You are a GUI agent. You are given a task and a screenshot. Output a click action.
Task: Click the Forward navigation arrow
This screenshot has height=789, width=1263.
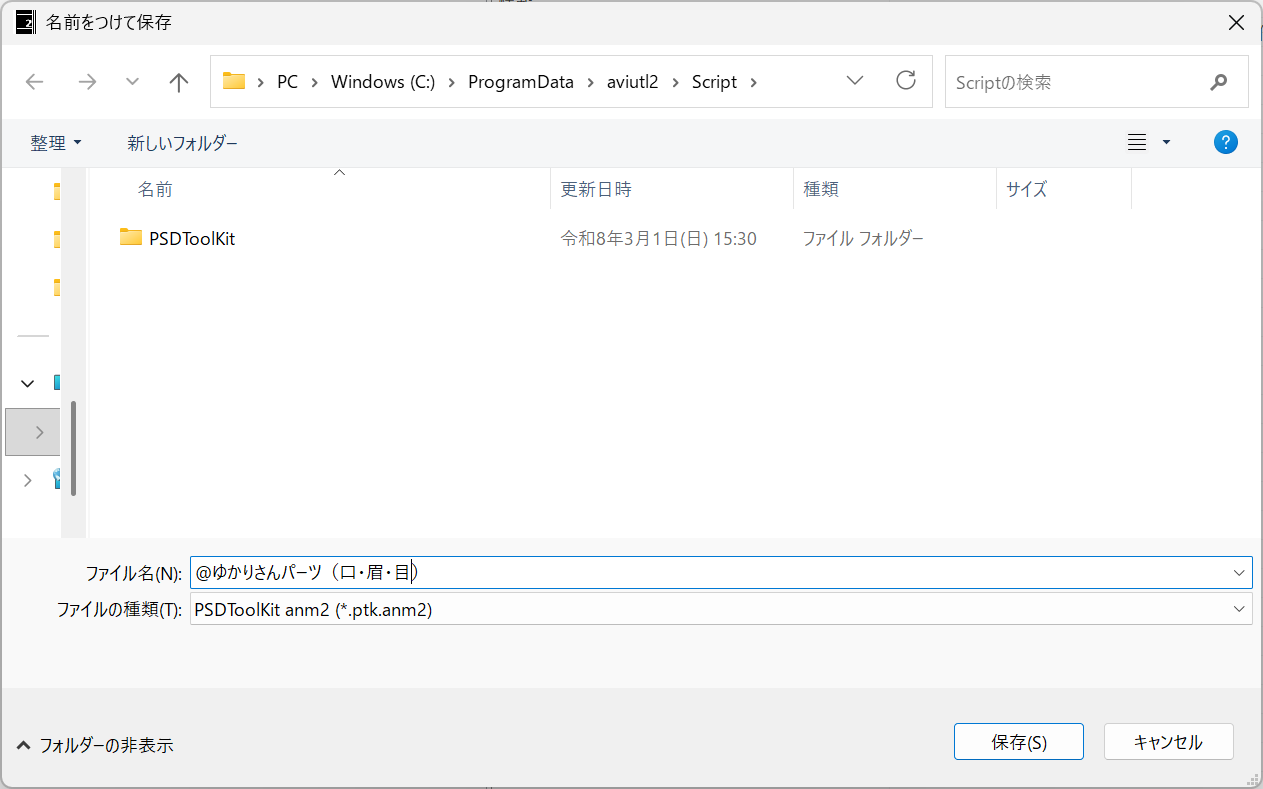(x=87, y=82)
